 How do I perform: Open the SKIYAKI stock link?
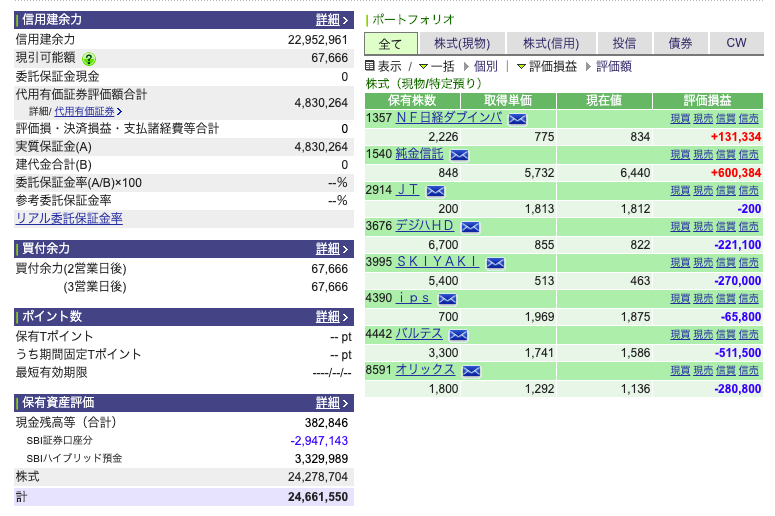pyautogui.click(x=437, y=262)
